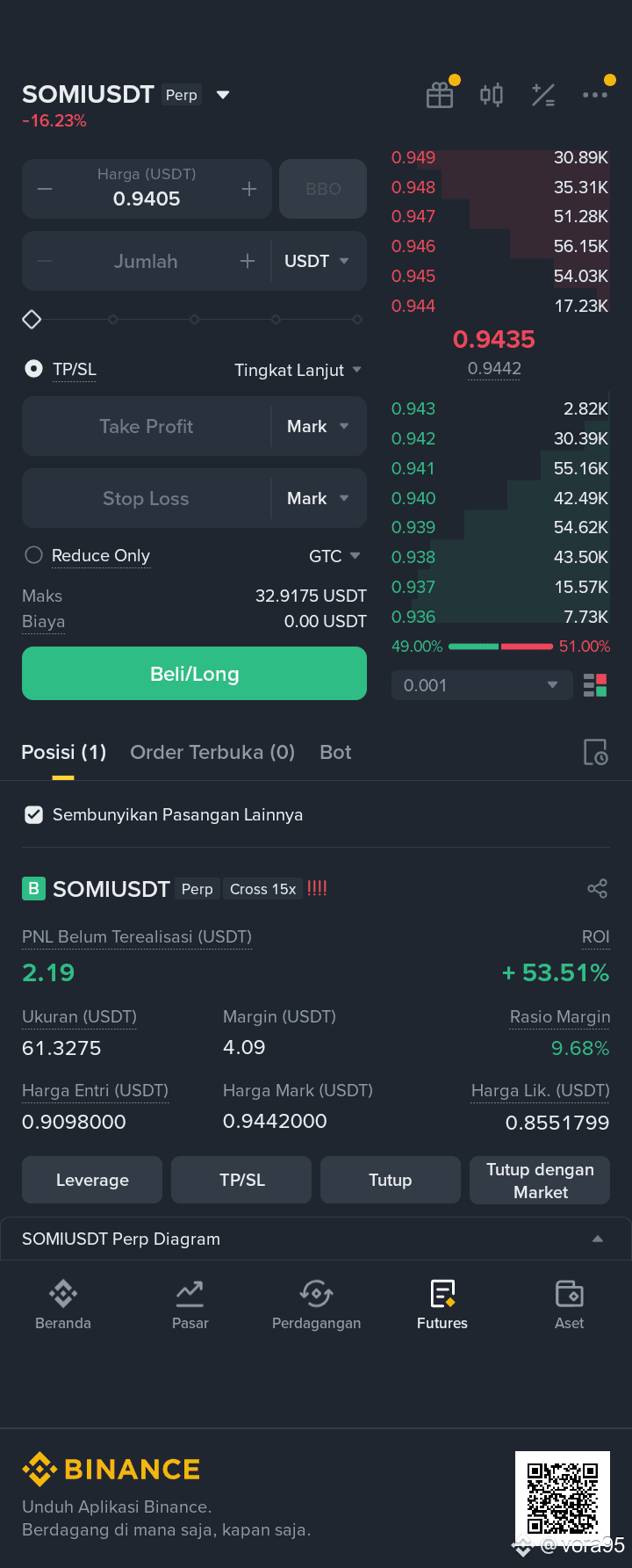Click the order size slider handle

(32, 320)
